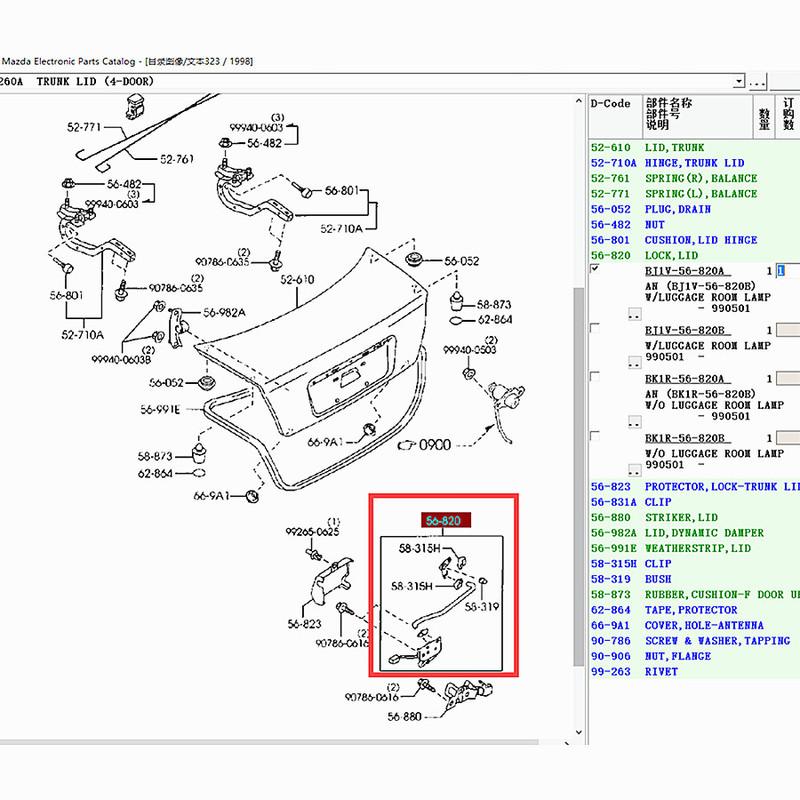Click order quantity field for BJ1V-56-820B
Image resolution: width=800 pixels, height=800 pixels.
point(788,330)
